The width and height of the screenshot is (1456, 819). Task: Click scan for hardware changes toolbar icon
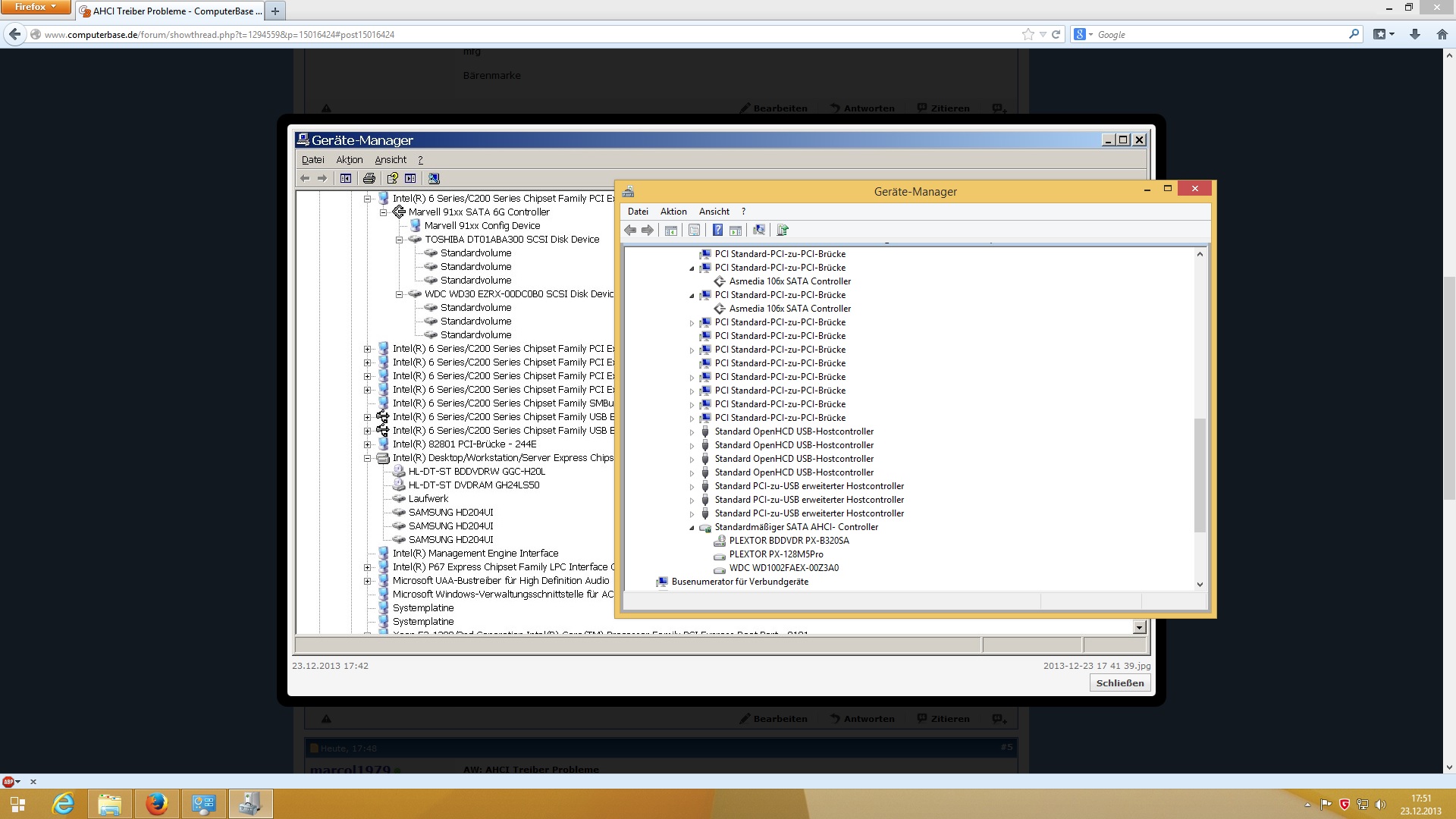758,231
